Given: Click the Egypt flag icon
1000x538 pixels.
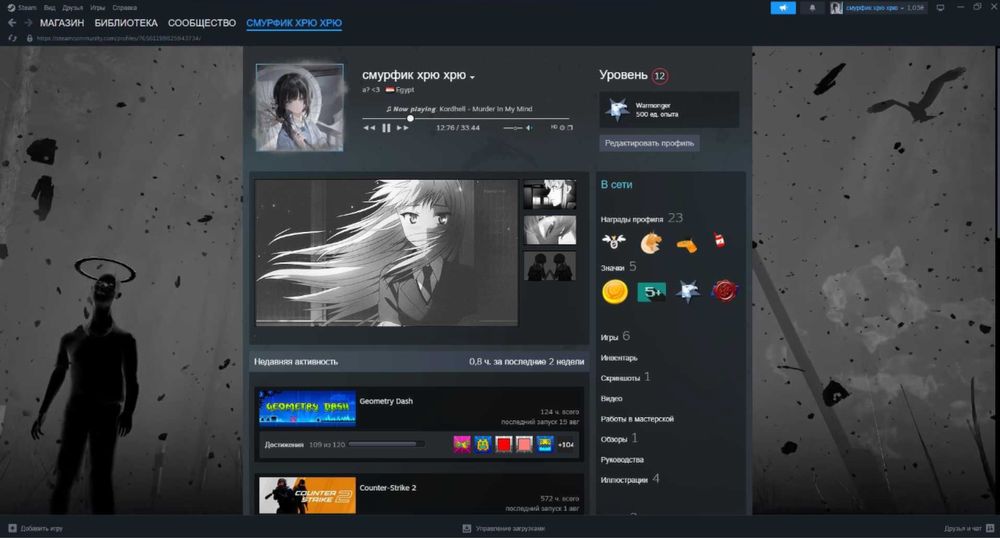Looking at the screenshot, I should [390, 90].
